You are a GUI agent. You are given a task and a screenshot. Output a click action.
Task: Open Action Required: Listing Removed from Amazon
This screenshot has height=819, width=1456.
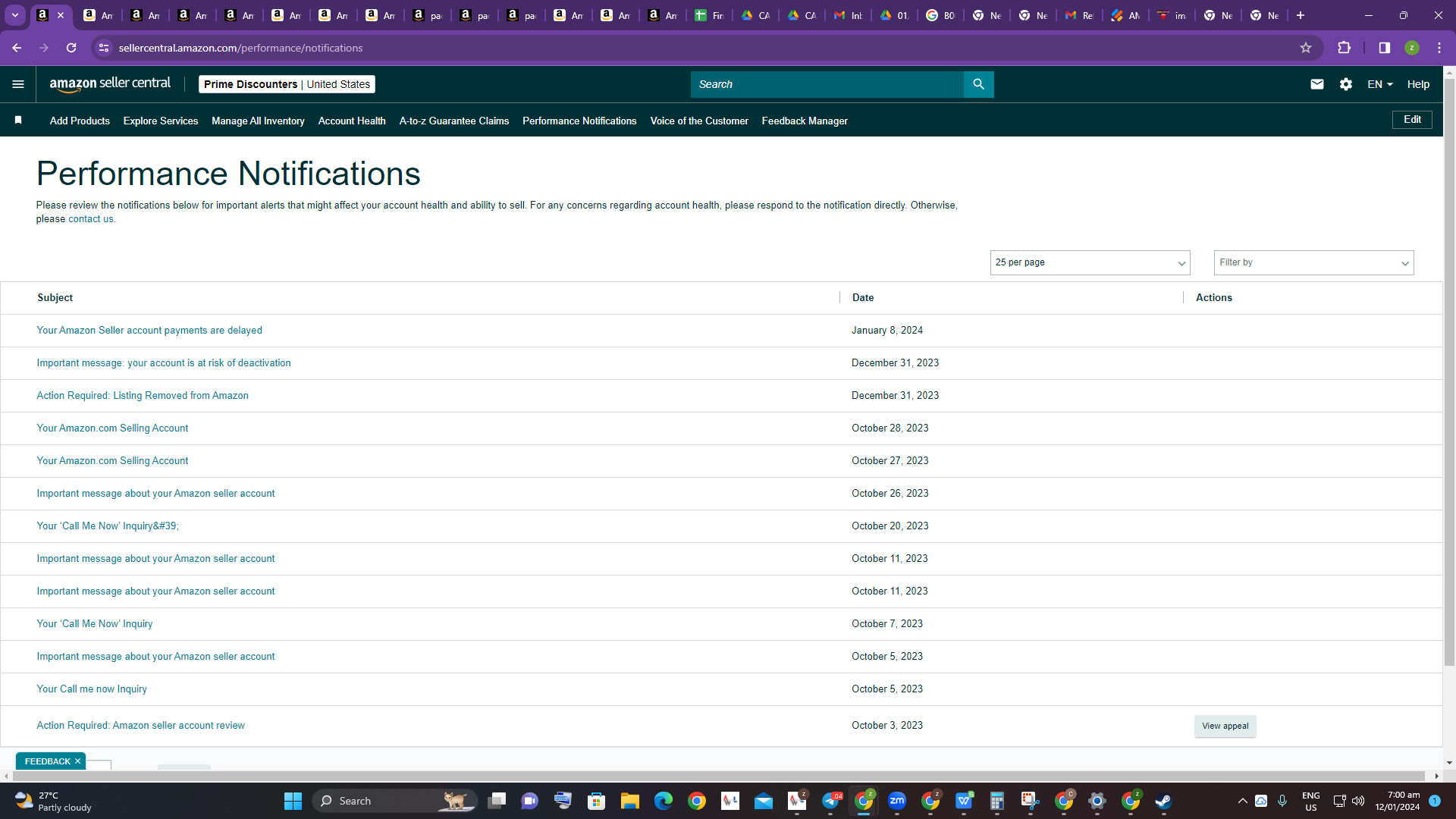143,396
